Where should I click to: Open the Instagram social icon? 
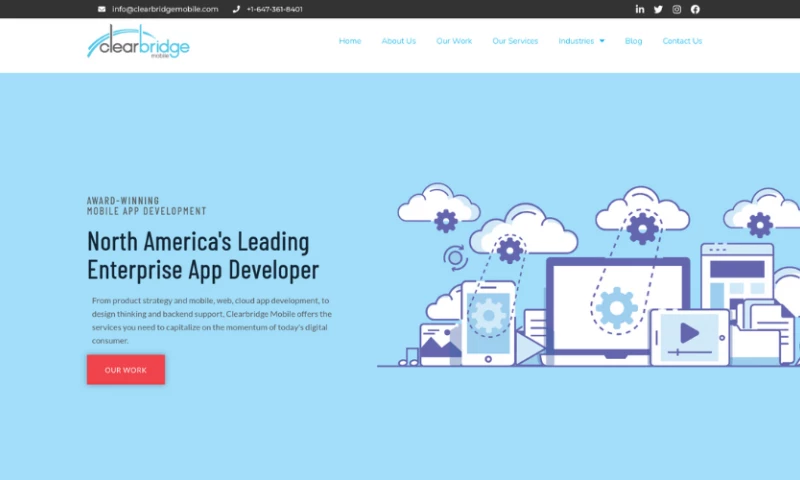(677, 9)
